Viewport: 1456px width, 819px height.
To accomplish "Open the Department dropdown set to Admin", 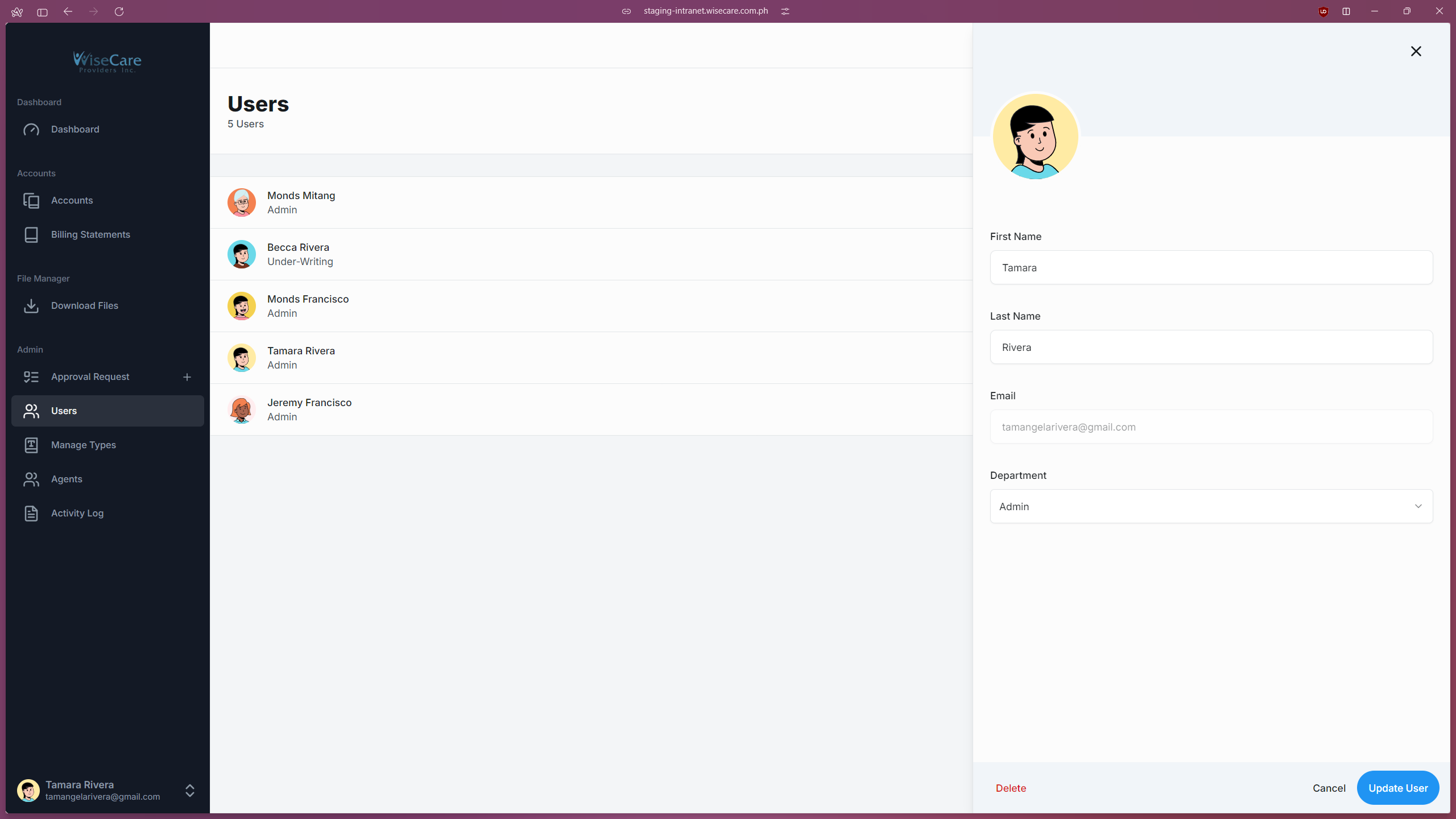I will pos(1210,506).
